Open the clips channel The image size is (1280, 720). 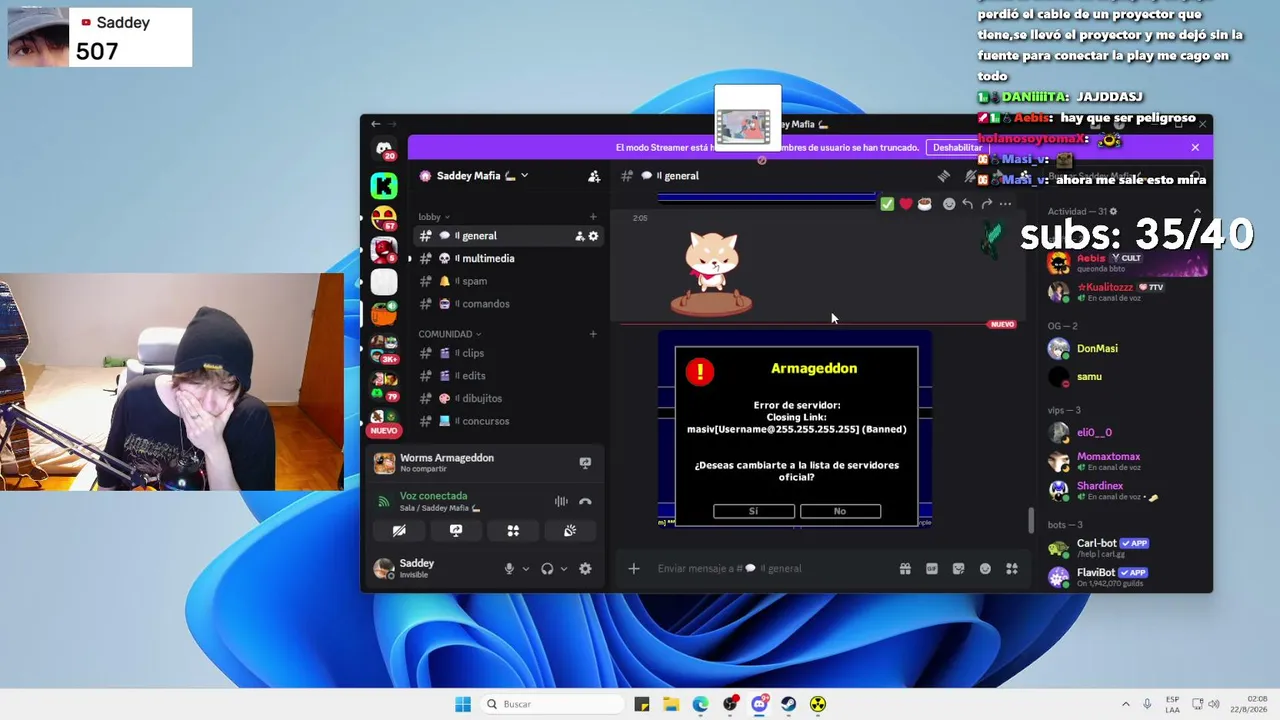pos(509,353)
